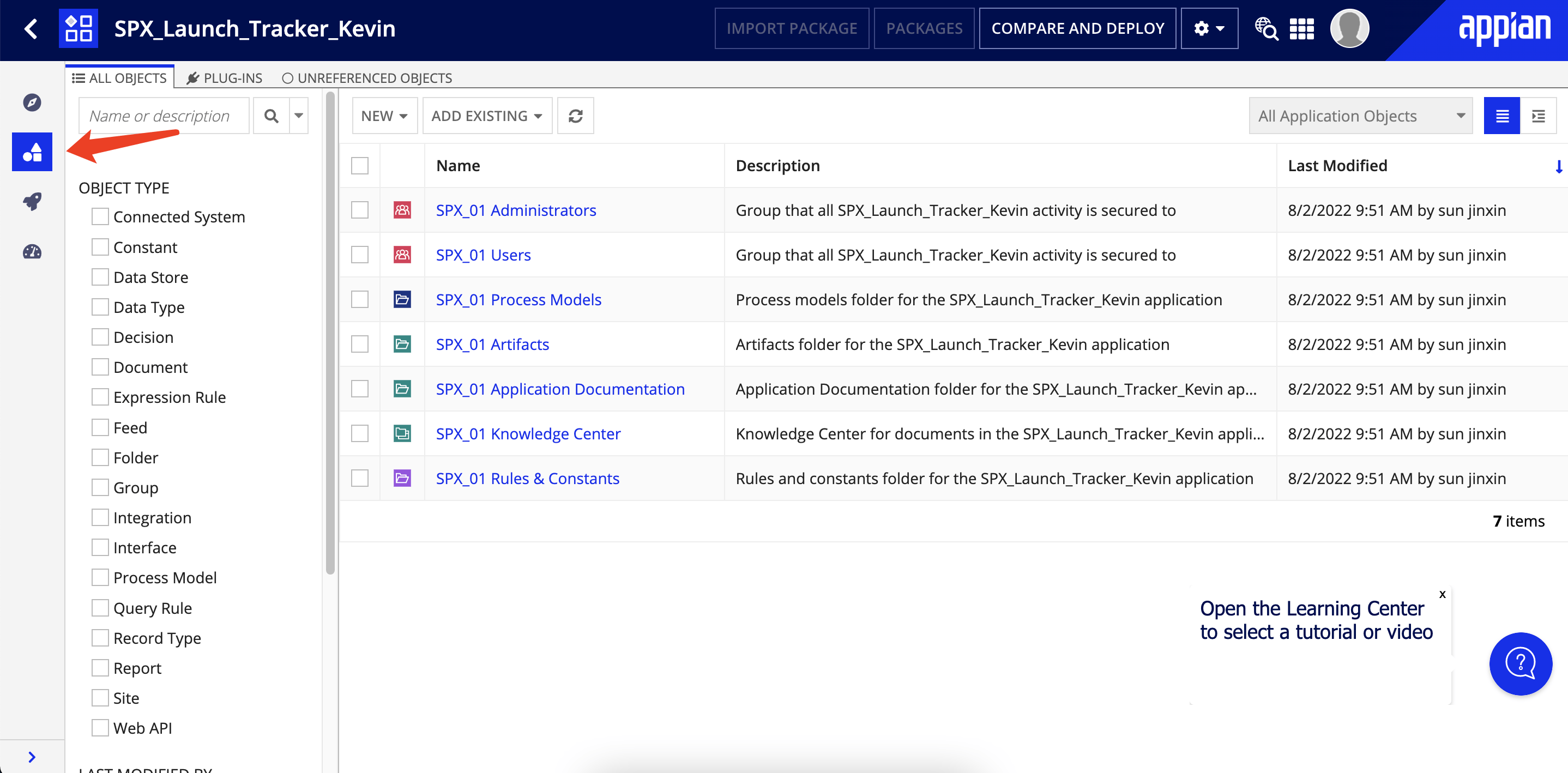1568x773 pixels.
Task: Check the Interface filter
Action: 100,547
